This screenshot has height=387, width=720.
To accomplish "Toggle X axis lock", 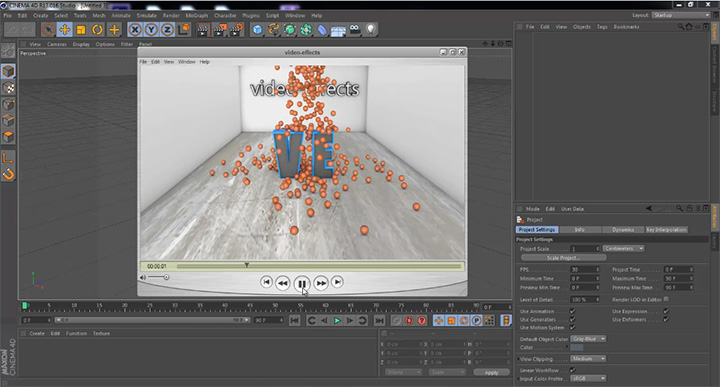I will (135, 30).
